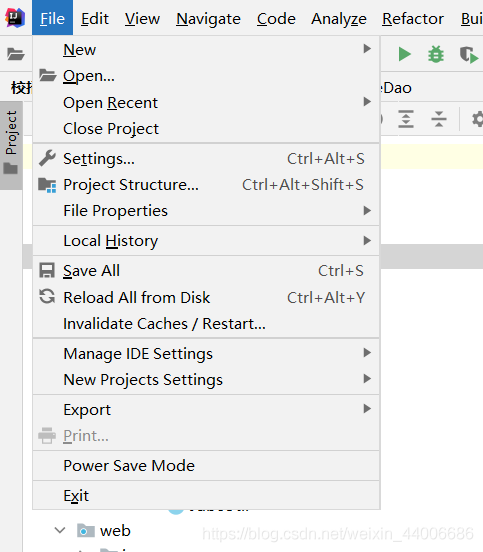Toggle Power Save Mode
Screen dimensions: 483x552
point(206,465)
